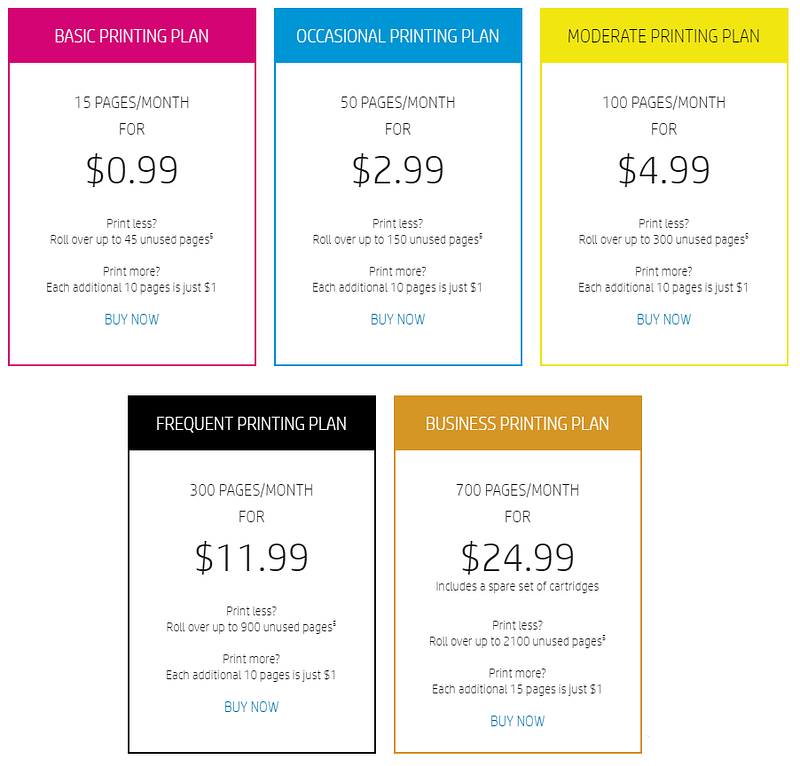Select the pink Basic Printing Plan header
The width and height of the screenshot is (800, 766).
pyautogui.click(x=132, y=36)
